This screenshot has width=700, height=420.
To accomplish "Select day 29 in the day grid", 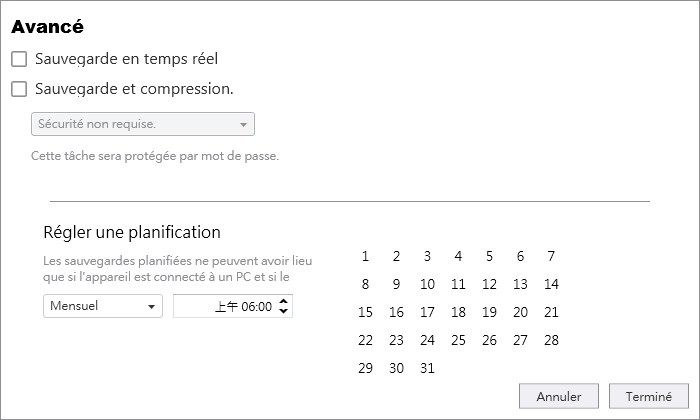I will click(x=365, y=369).
